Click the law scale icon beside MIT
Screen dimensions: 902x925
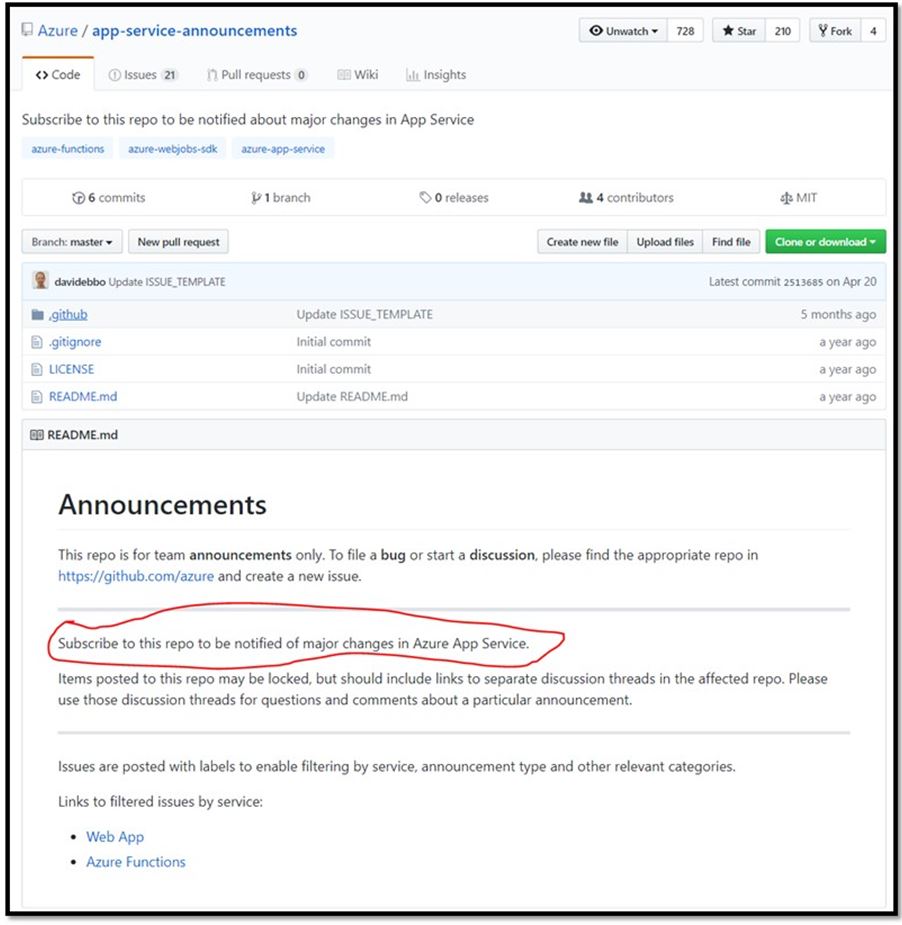click(787, 198)
